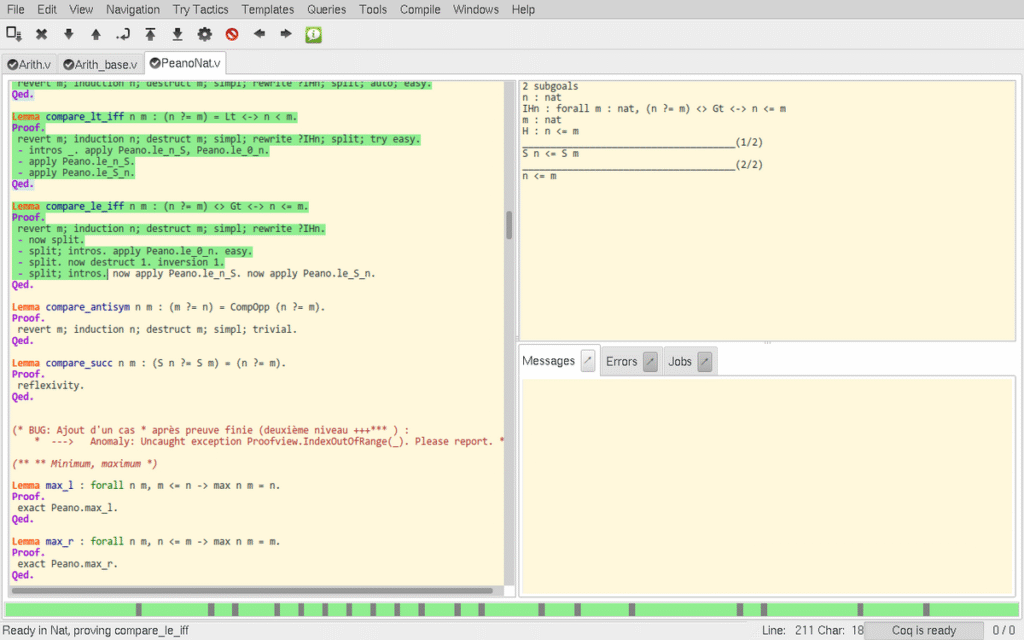Viewport: 1024px width, 640px height.
Task: Go to start of proof script
Action: pos(150,34)
